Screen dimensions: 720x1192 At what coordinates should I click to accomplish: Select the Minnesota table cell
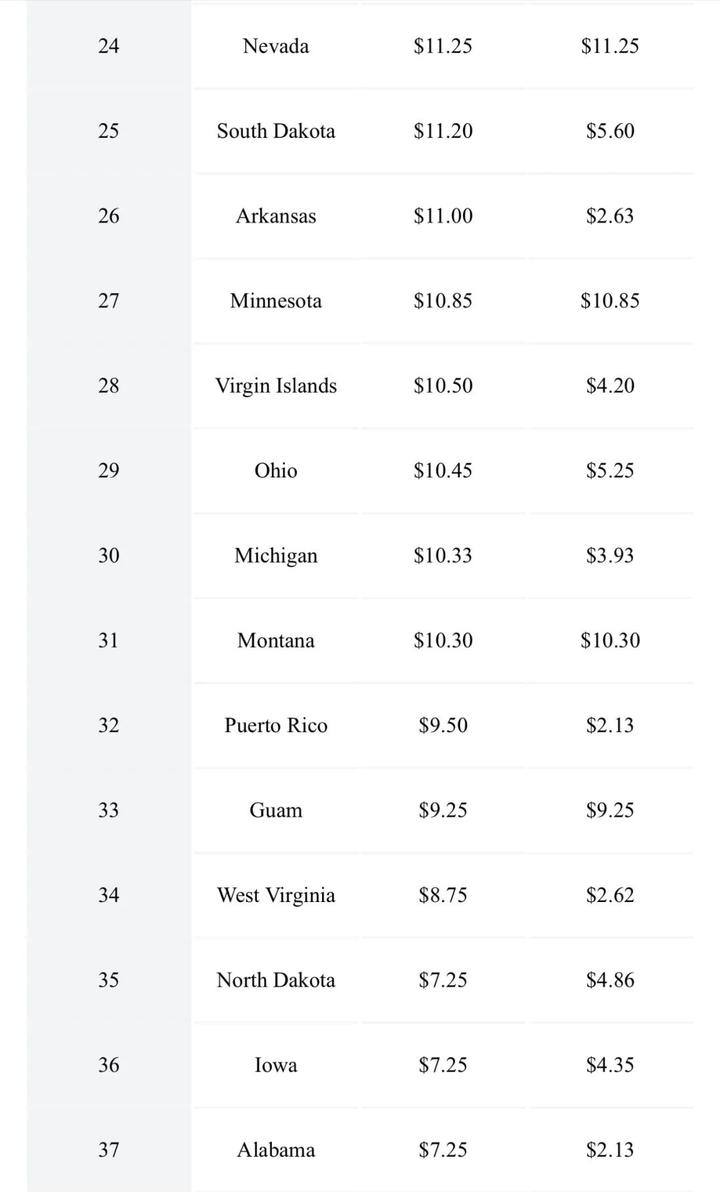pyautogui.click(x=275, y=301)
